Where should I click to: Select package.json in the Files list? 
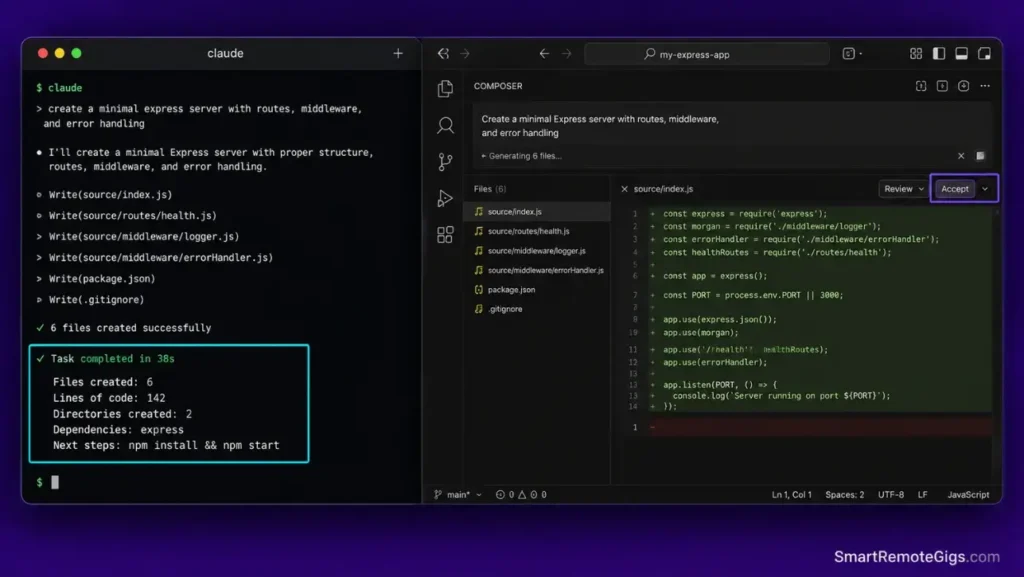[537, 290]
